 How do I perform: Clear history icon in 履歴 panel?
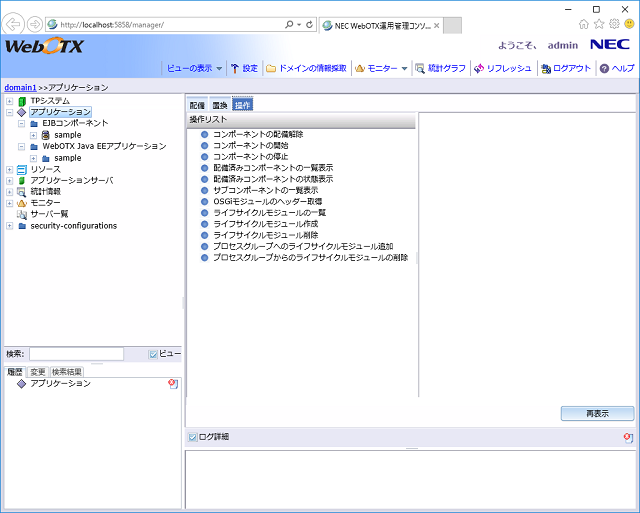coord(173,384)
